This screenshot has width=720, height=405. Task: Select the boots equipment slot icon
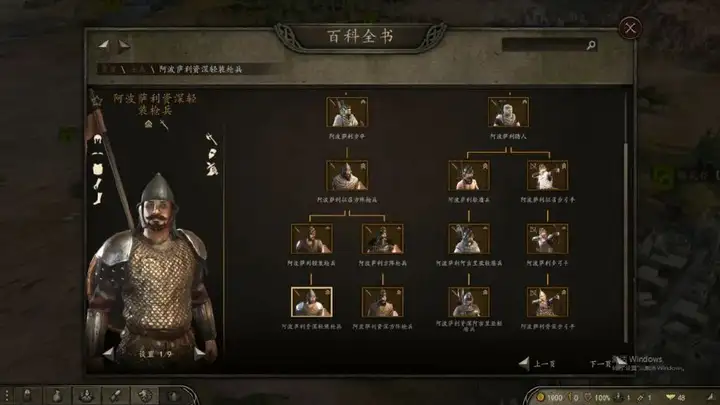click(x=97, y=198)
